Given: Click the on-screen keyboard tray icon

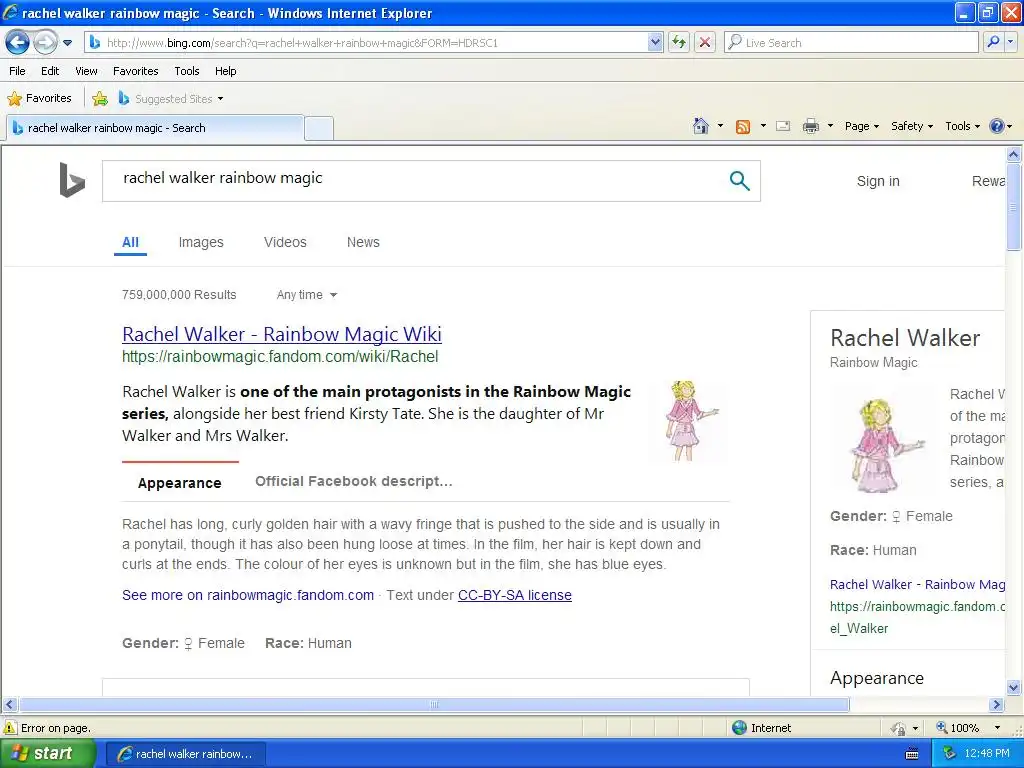Looking at the screenshot, I should (x=912, y=754).
